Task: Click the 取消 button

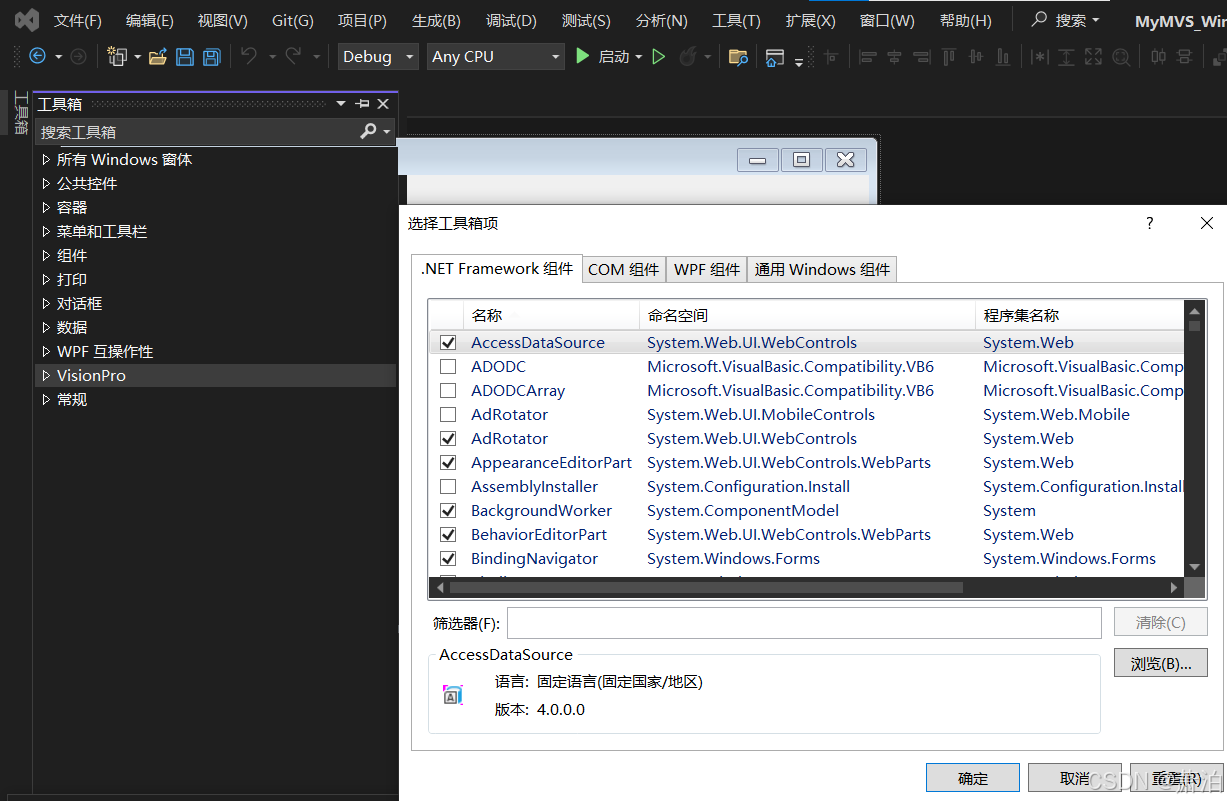Action: 1075,779
